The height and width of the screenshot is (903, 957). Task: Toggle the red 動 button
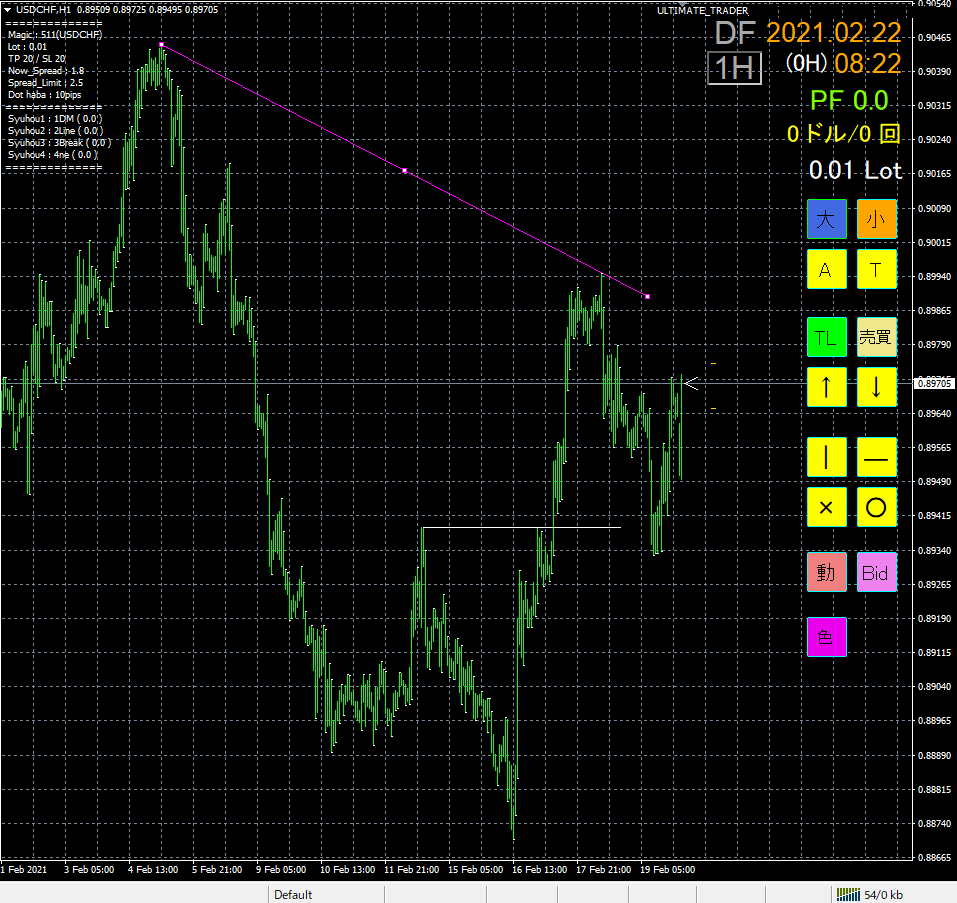pos(826,572)
